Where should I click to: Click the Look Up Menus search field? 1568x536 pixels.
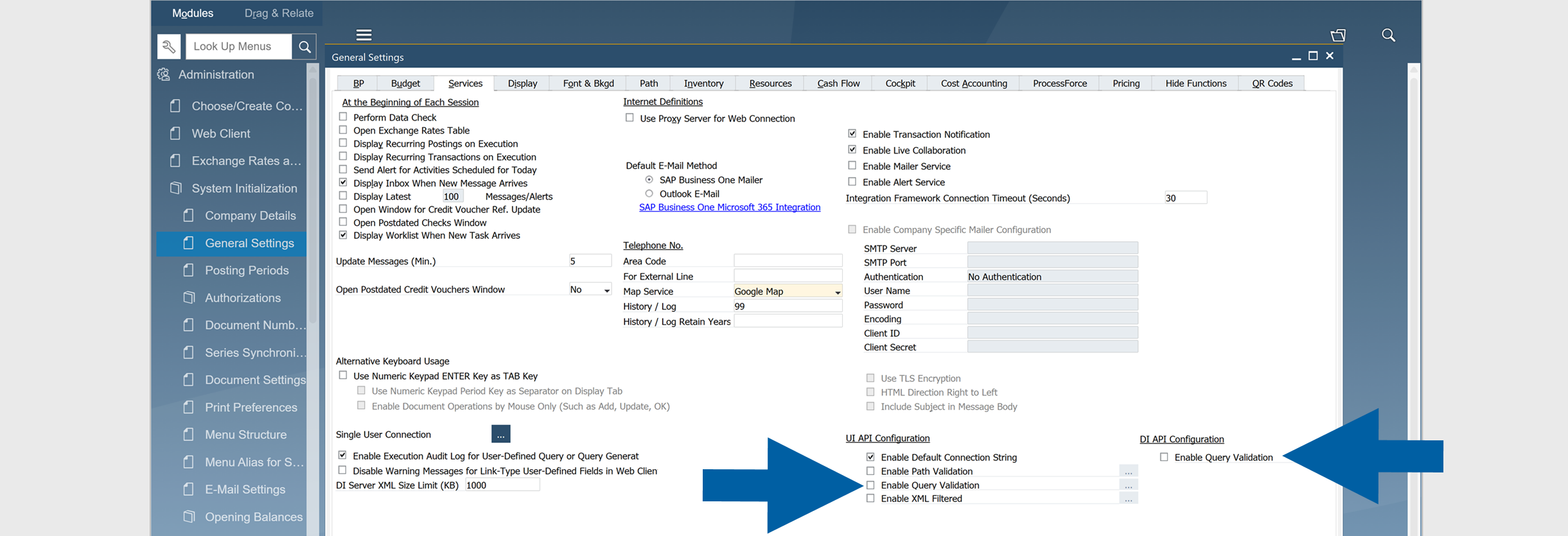pyautogui.click(x=239, y=46)
